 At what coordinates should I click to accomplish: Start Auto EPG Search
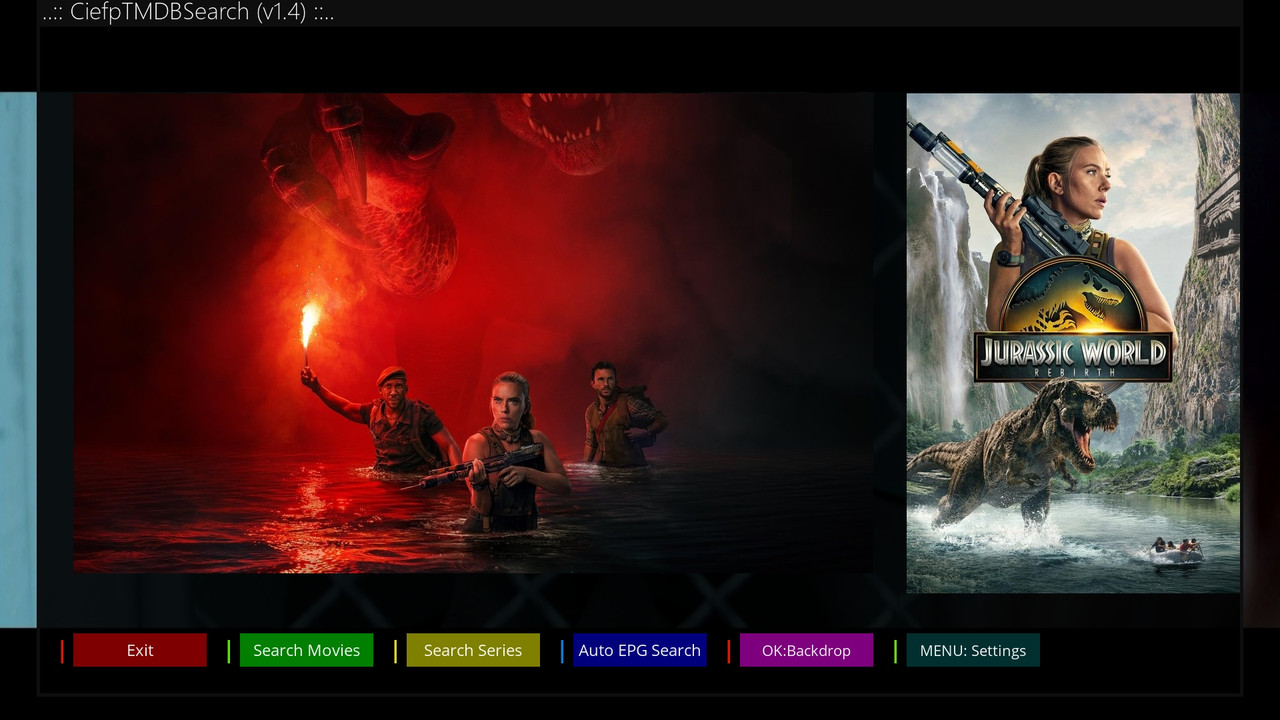click(x=640, y=650)
